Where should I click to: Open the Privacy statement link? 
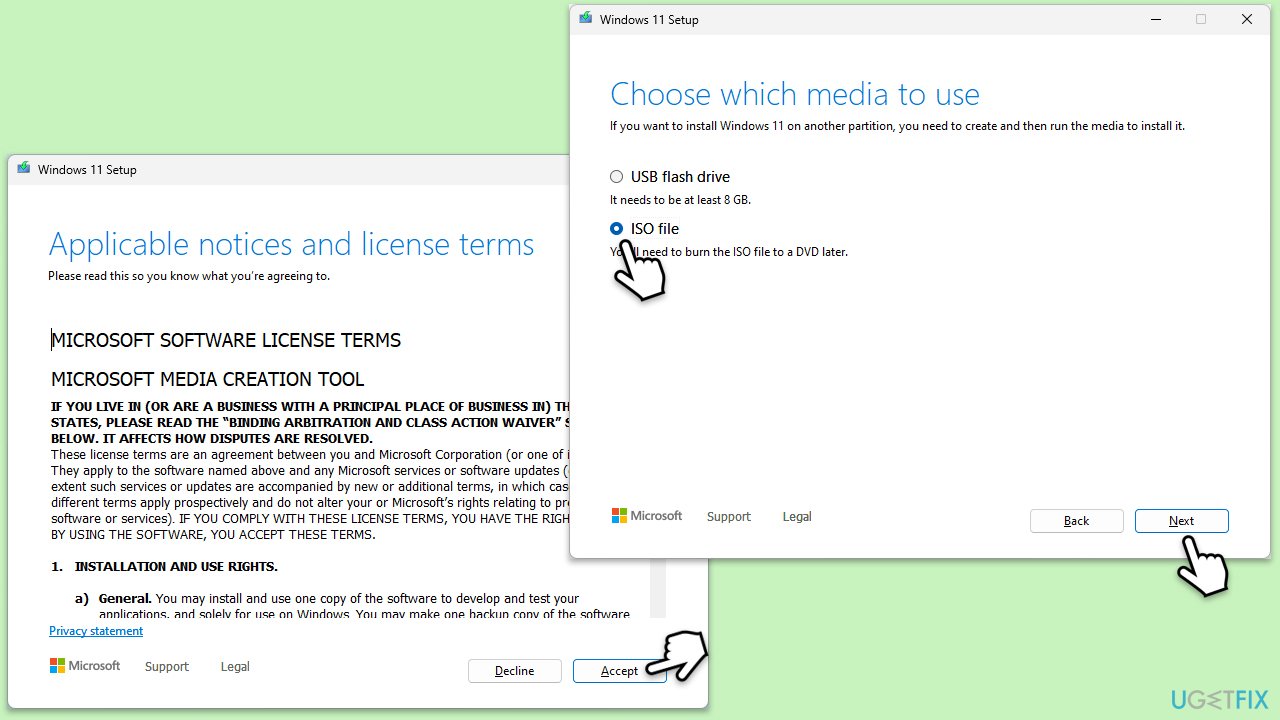96,631
